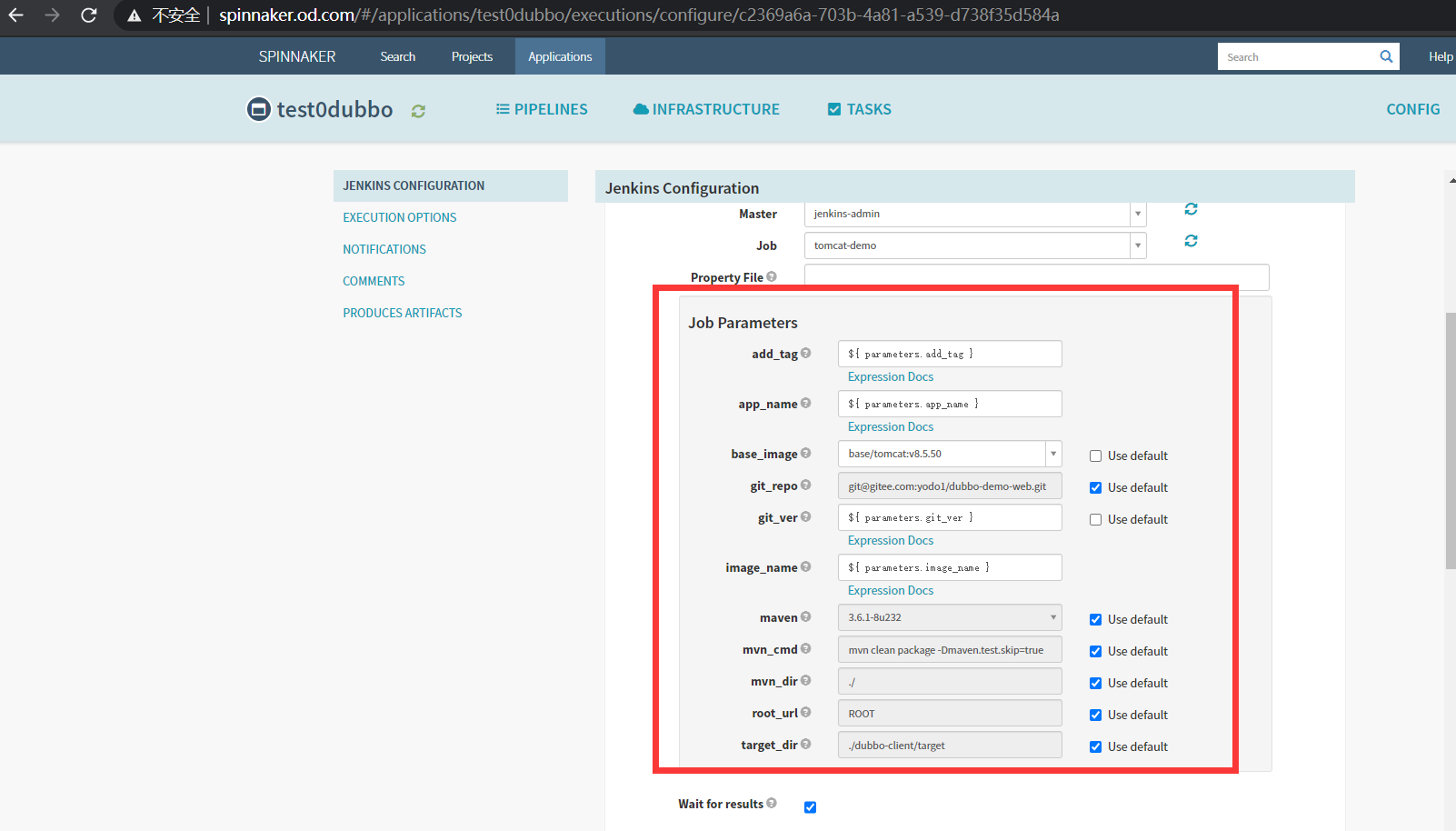Uncheck Use default for git_repo
The image size is (1456, 831).
click(1095, 488)
